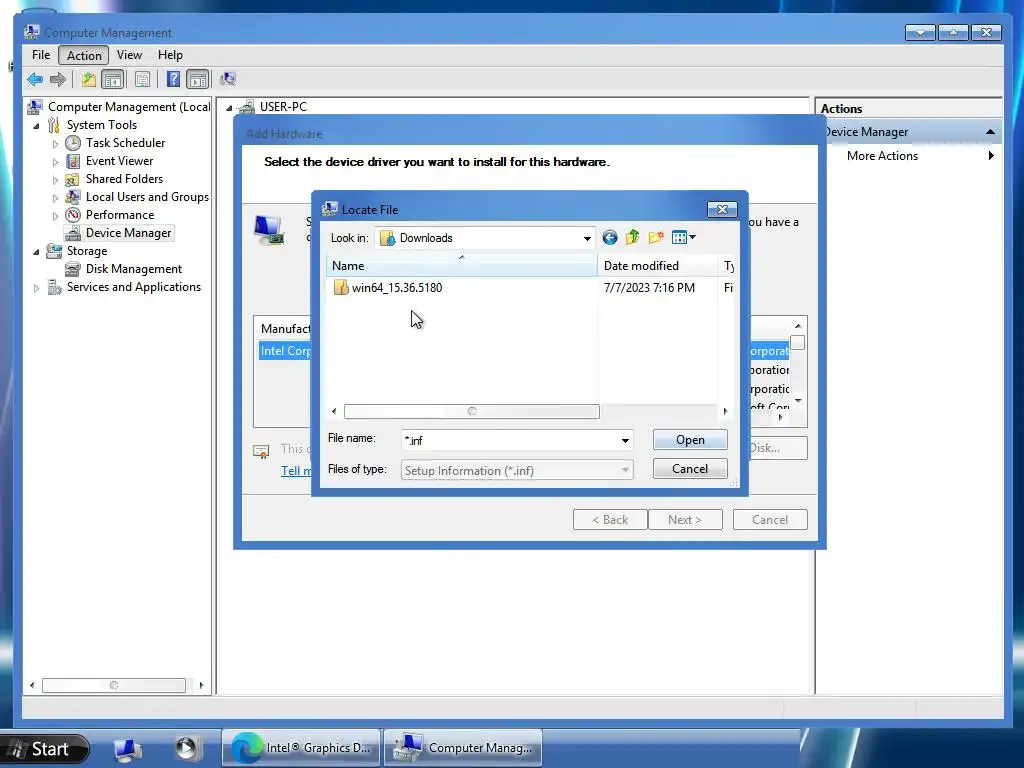Open the View Menu icon in Locate File
This screenshot has width=1024, height=768.
pos(684,238)
